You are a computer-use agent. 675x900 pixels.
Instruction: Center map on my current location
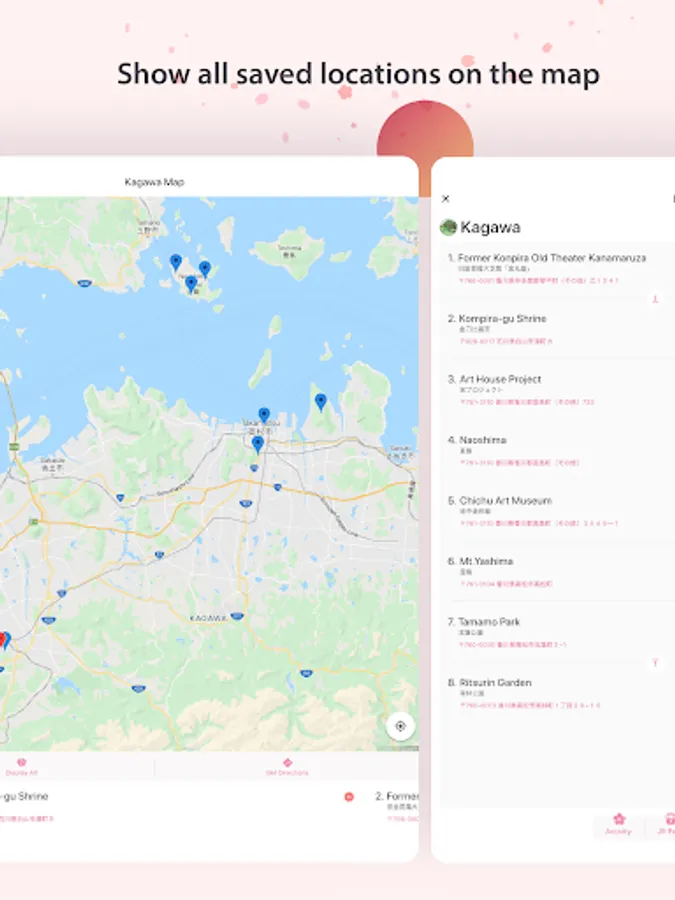click(x=401, y=726)
